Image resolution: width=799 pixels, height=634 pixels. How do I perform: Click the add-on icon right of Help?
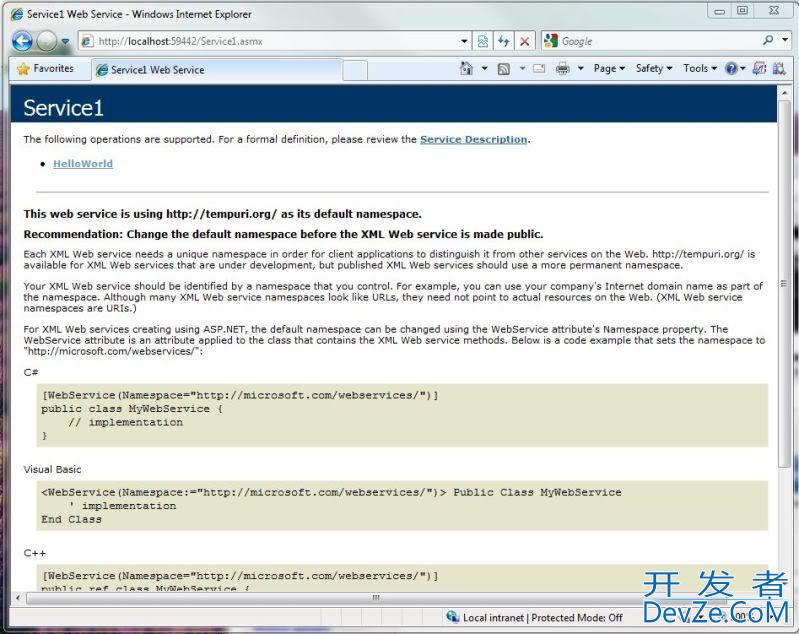point(759,68)
